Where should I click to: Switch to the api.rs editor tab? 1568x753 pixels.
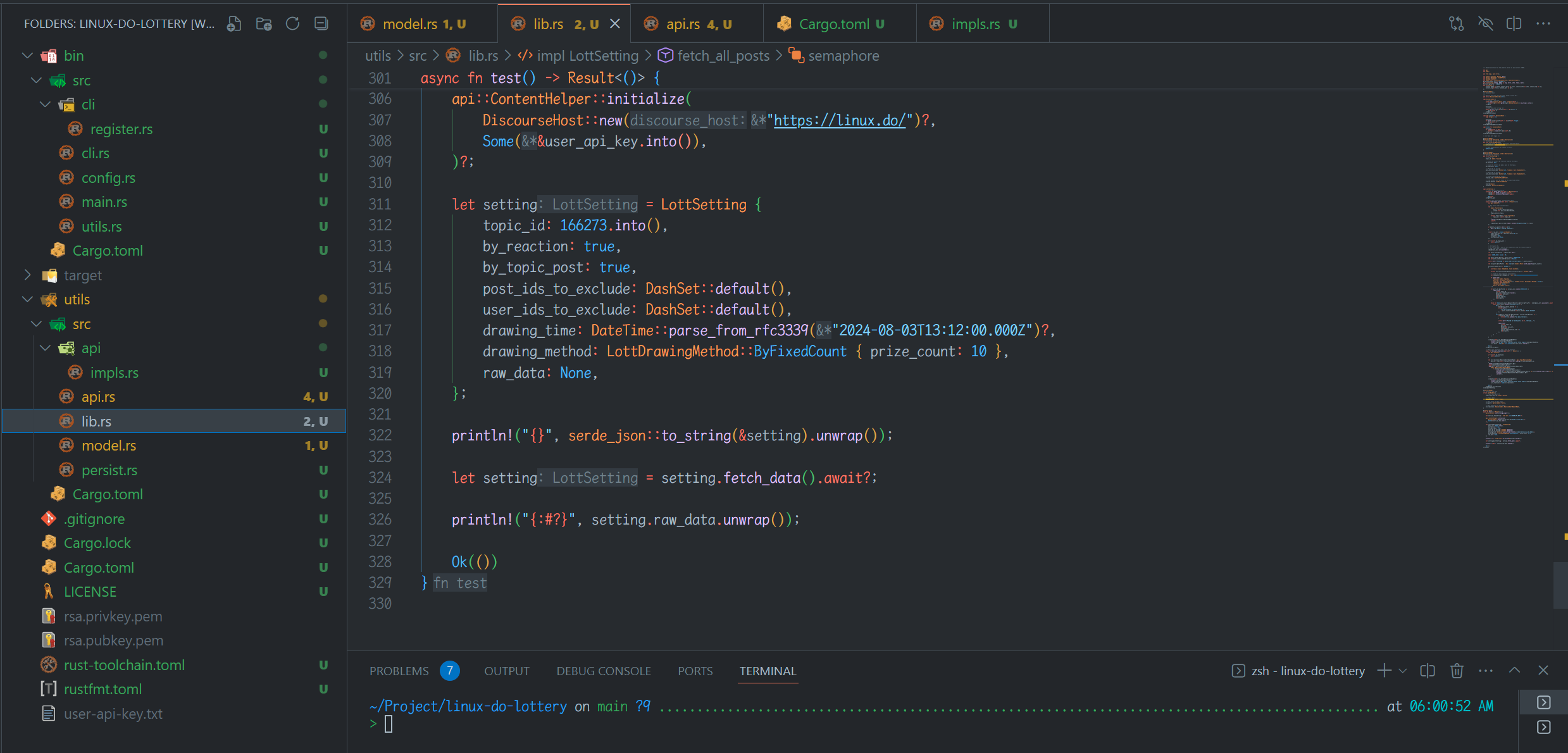[x=697, y=24]
